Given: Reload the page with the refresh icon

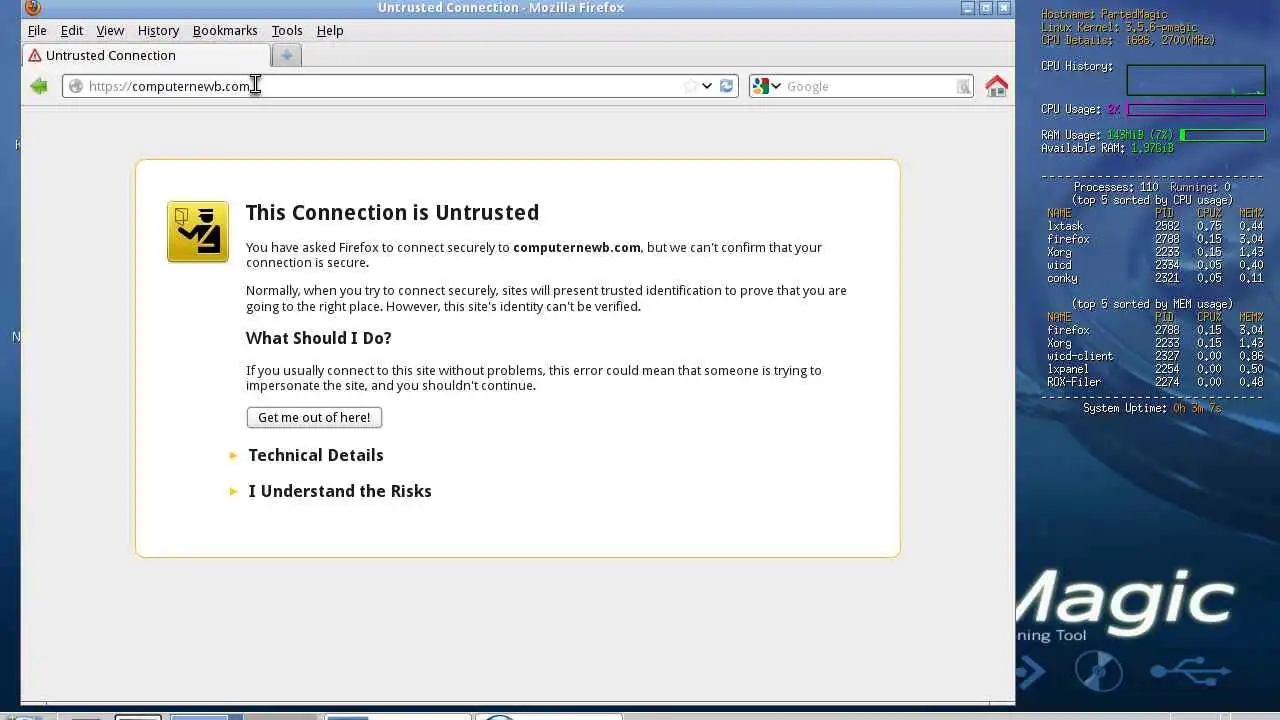Looking at the screenshot, I should (x=727, y=86).
